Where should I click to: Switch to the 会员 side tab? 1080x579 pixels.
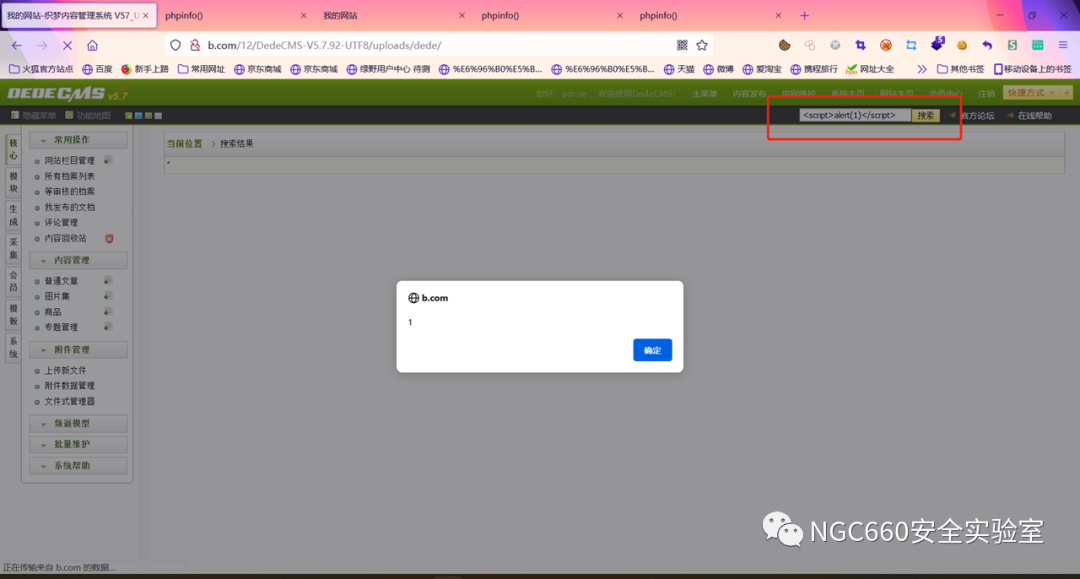click(13, 282)
